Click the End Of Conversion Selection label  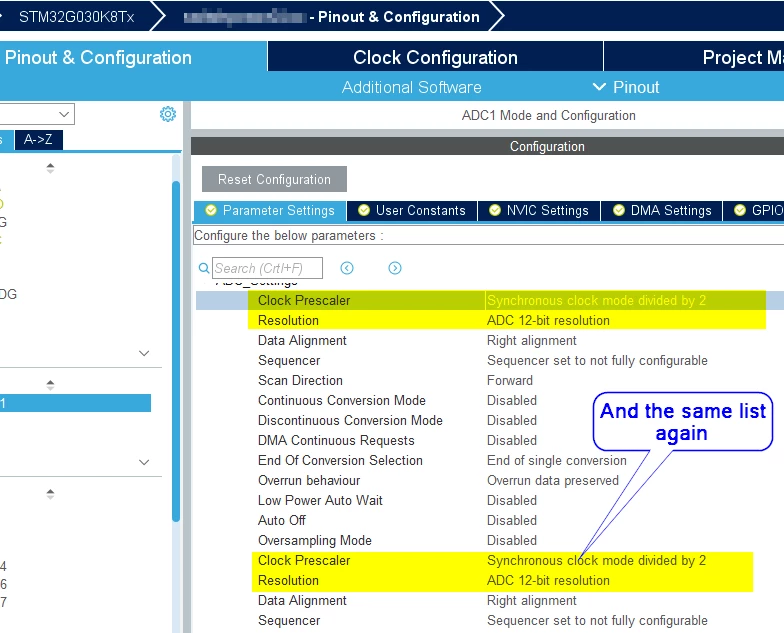click(340, 460)
